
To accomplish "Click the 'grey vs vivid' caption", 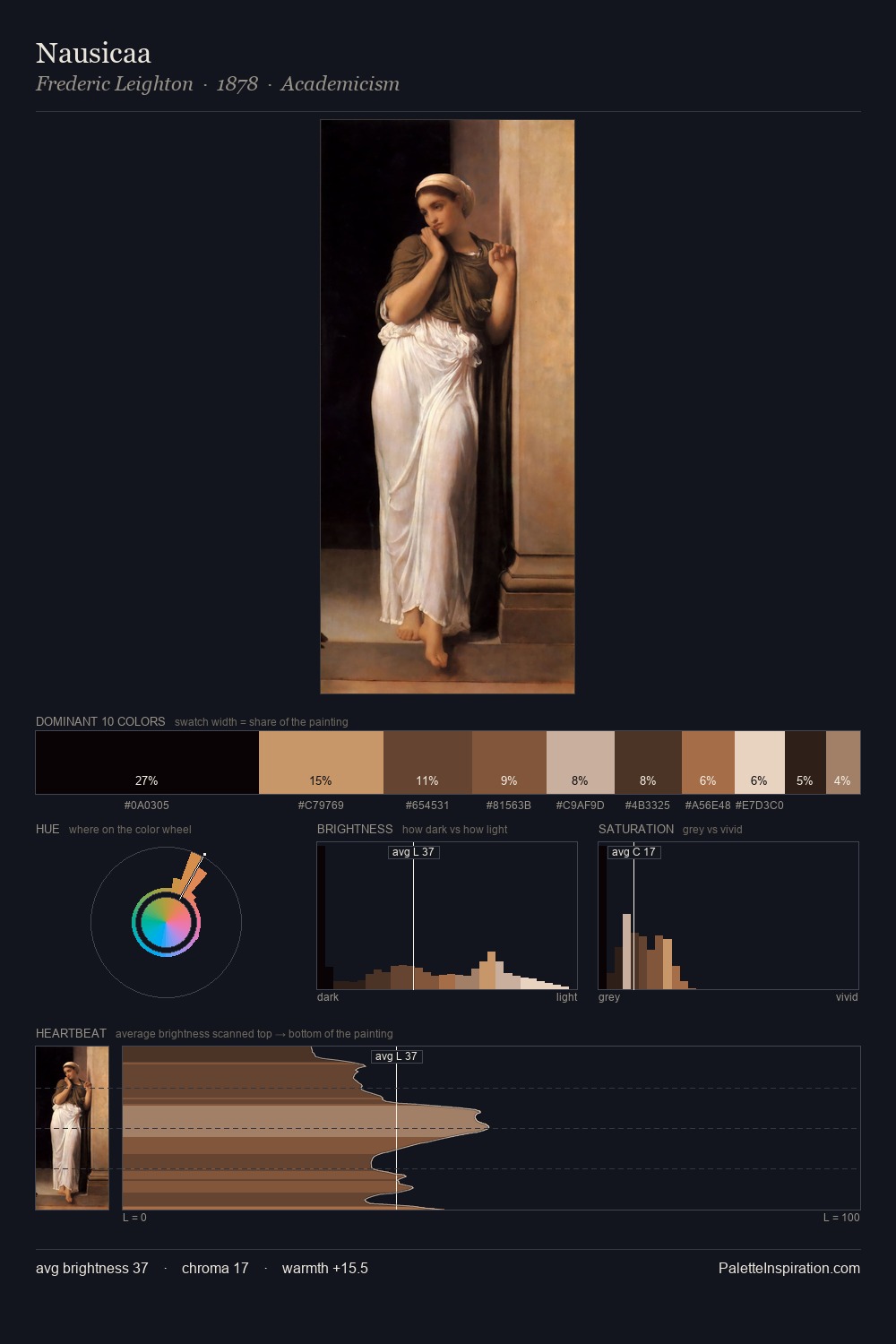I will pyautogui.click(x=712, y=830).
